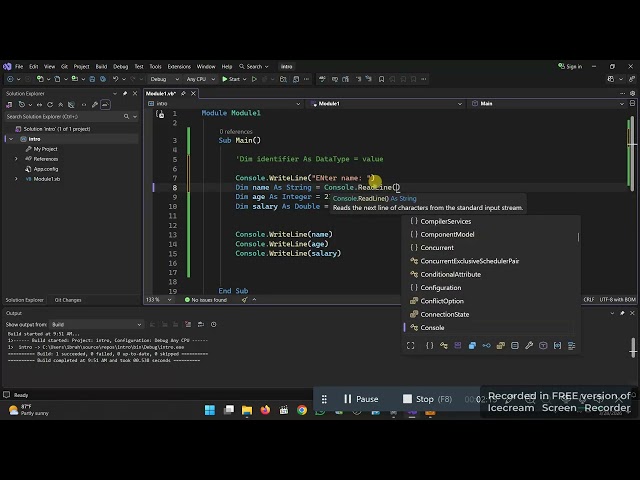Select ConnectionState in the completion list
This screenshot has width=640, height=480.
[x=489, y=314]
